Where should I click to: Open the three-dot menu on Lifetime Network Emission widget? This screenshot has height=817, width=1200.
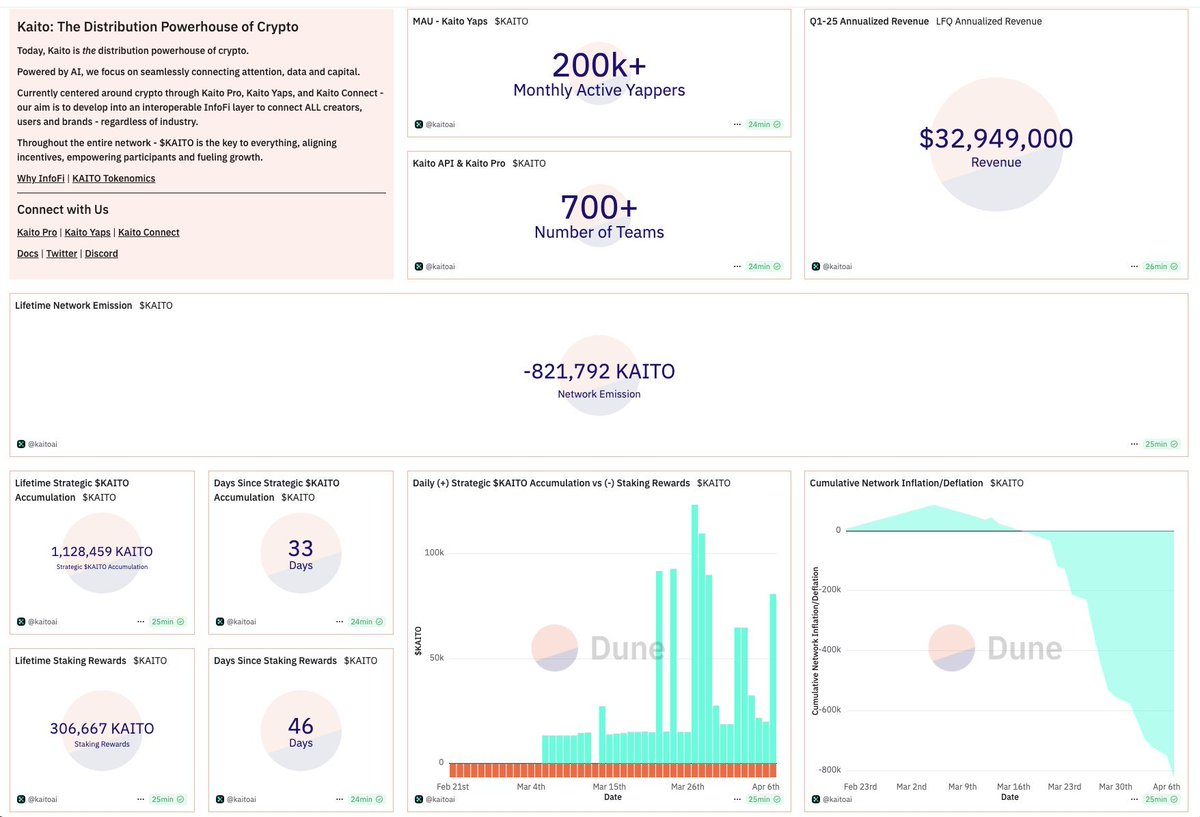click(x=1134, y=443)
